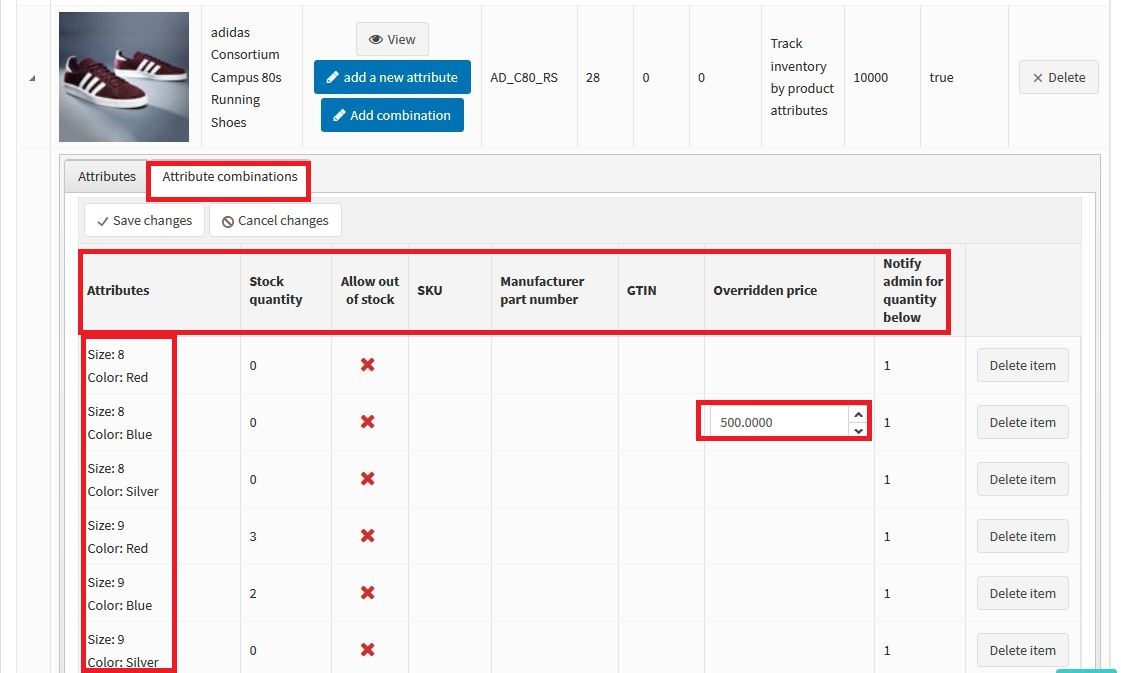
Task: Toggle allow out of stock for Size 8 Blue
Action: coord(367,422)
